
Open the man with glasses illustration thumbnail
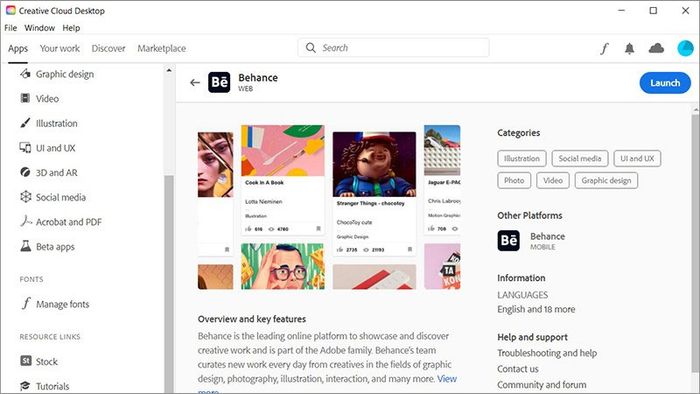pyautogui.click(x=283, y=266)
